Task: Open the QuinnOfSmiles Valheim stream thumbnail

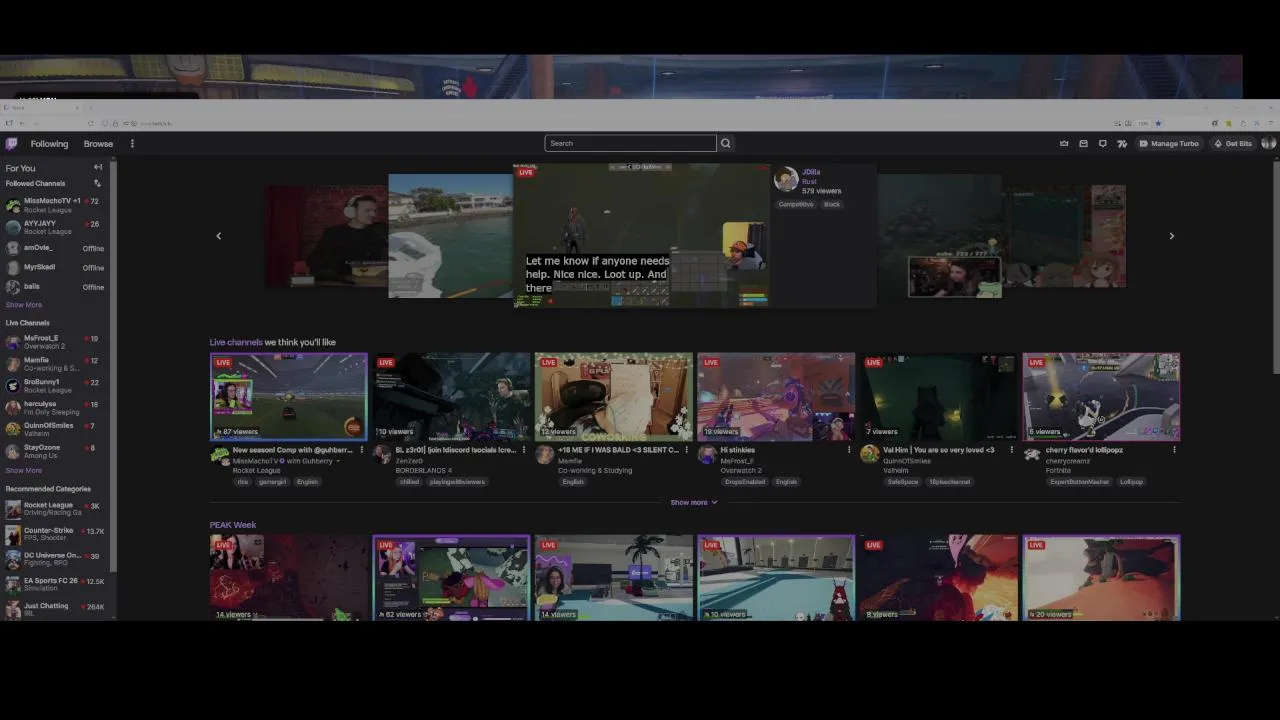Action: click(938, 396)
